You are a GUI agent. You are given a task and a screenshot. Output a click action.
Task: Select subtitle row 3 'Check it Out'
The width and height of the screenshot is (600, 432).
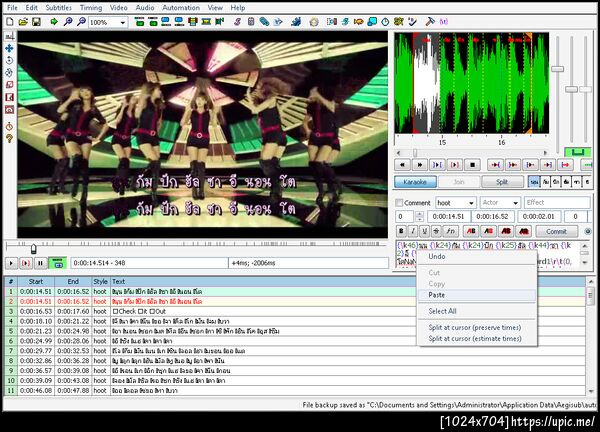[x=295, y=311]
